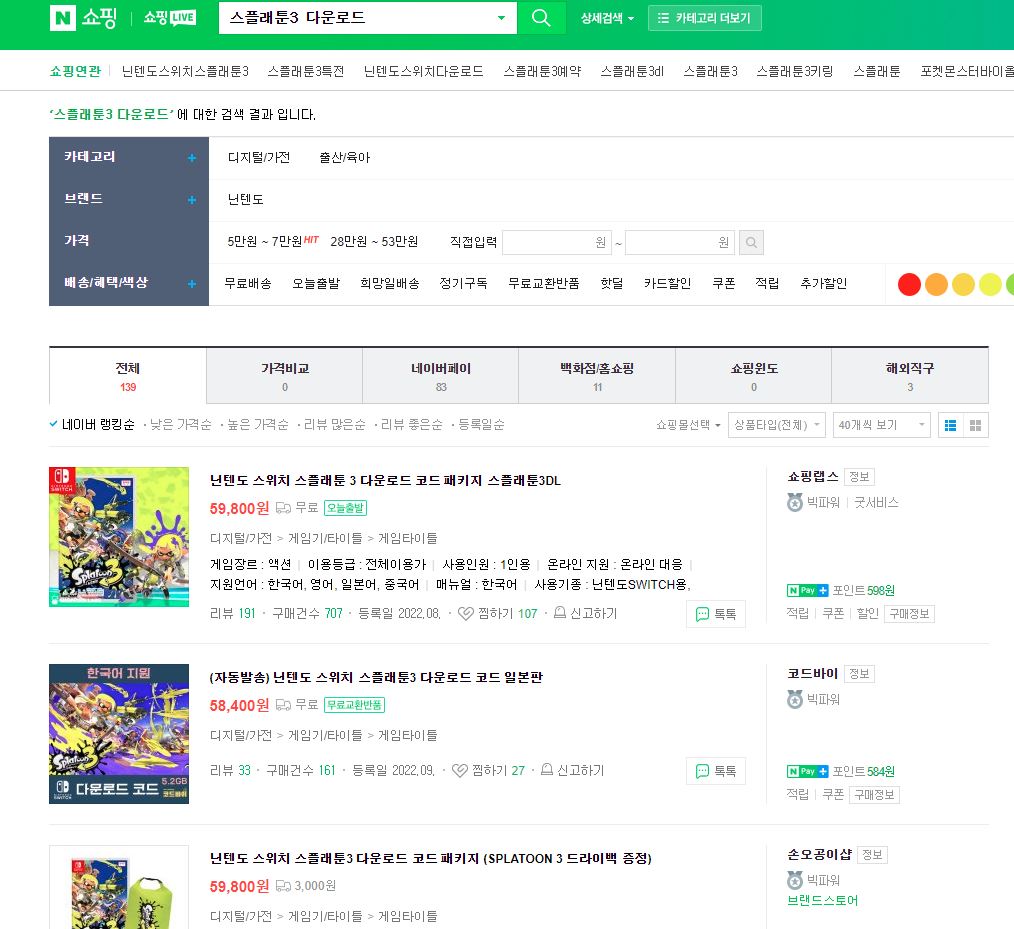Open 40개씩 보기 dropdown
1014x929 pixels.
click(881, 425)
